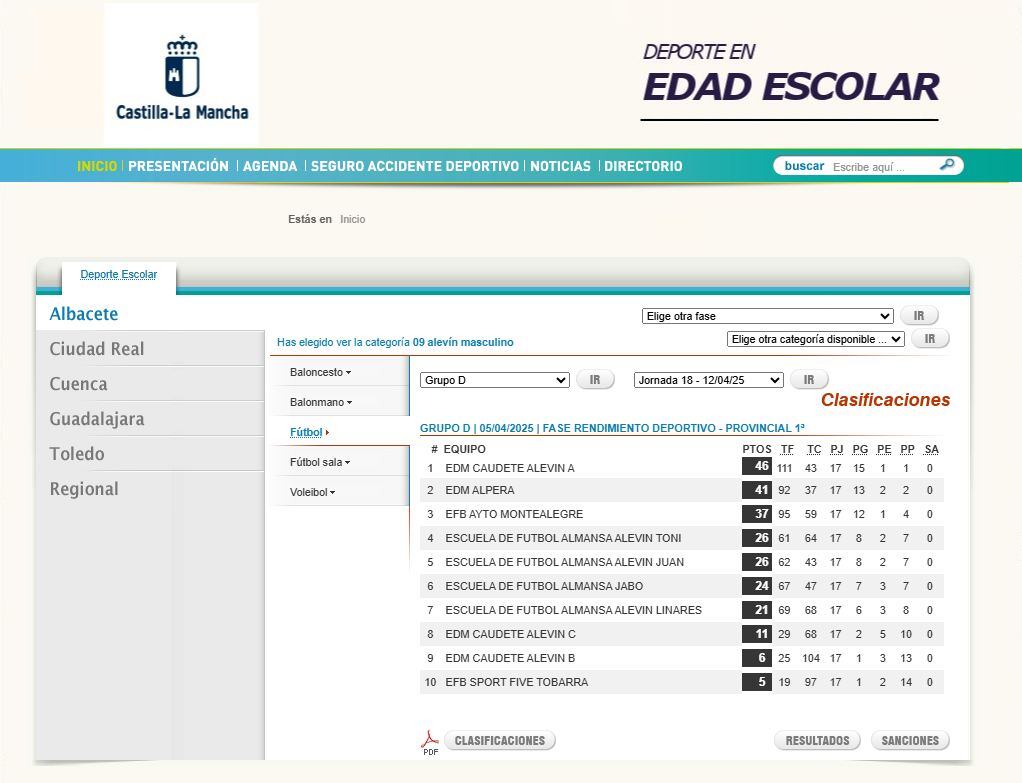
Task: Open the 'Elige otra fase' dropdown
Action: 767,316
